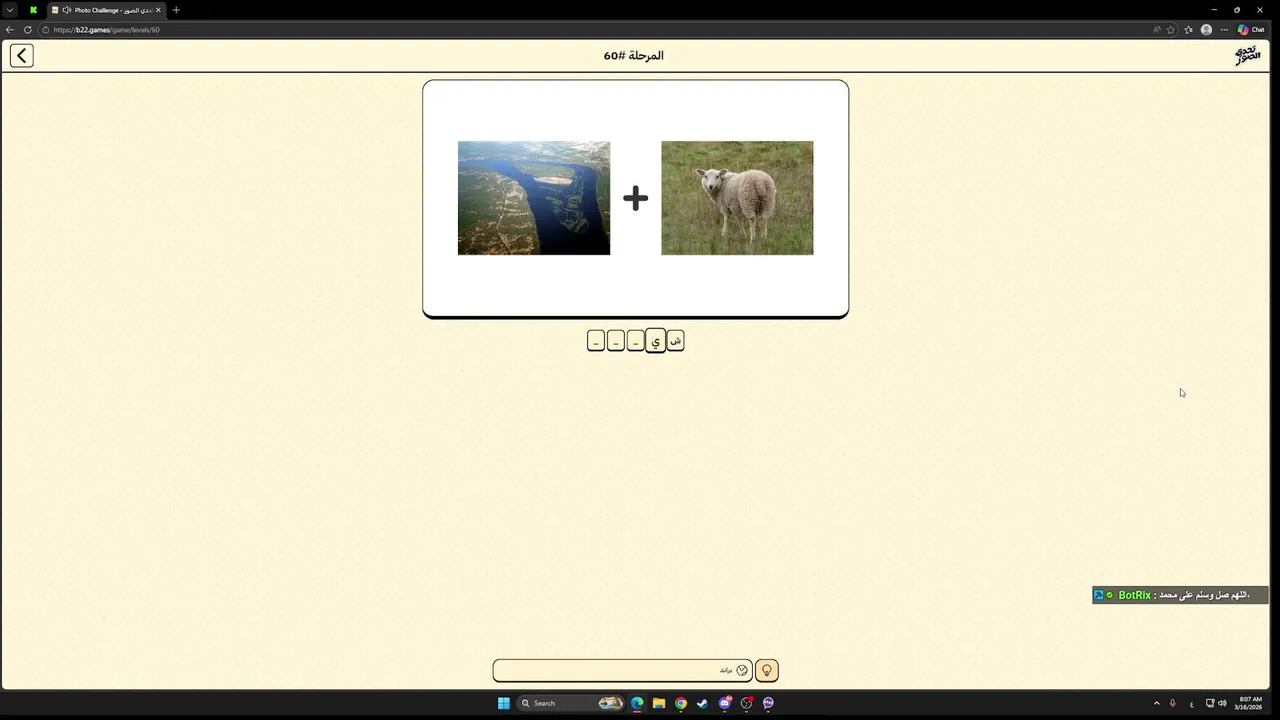Open Microsoft Edge from the taskbar

click(637, 703)
